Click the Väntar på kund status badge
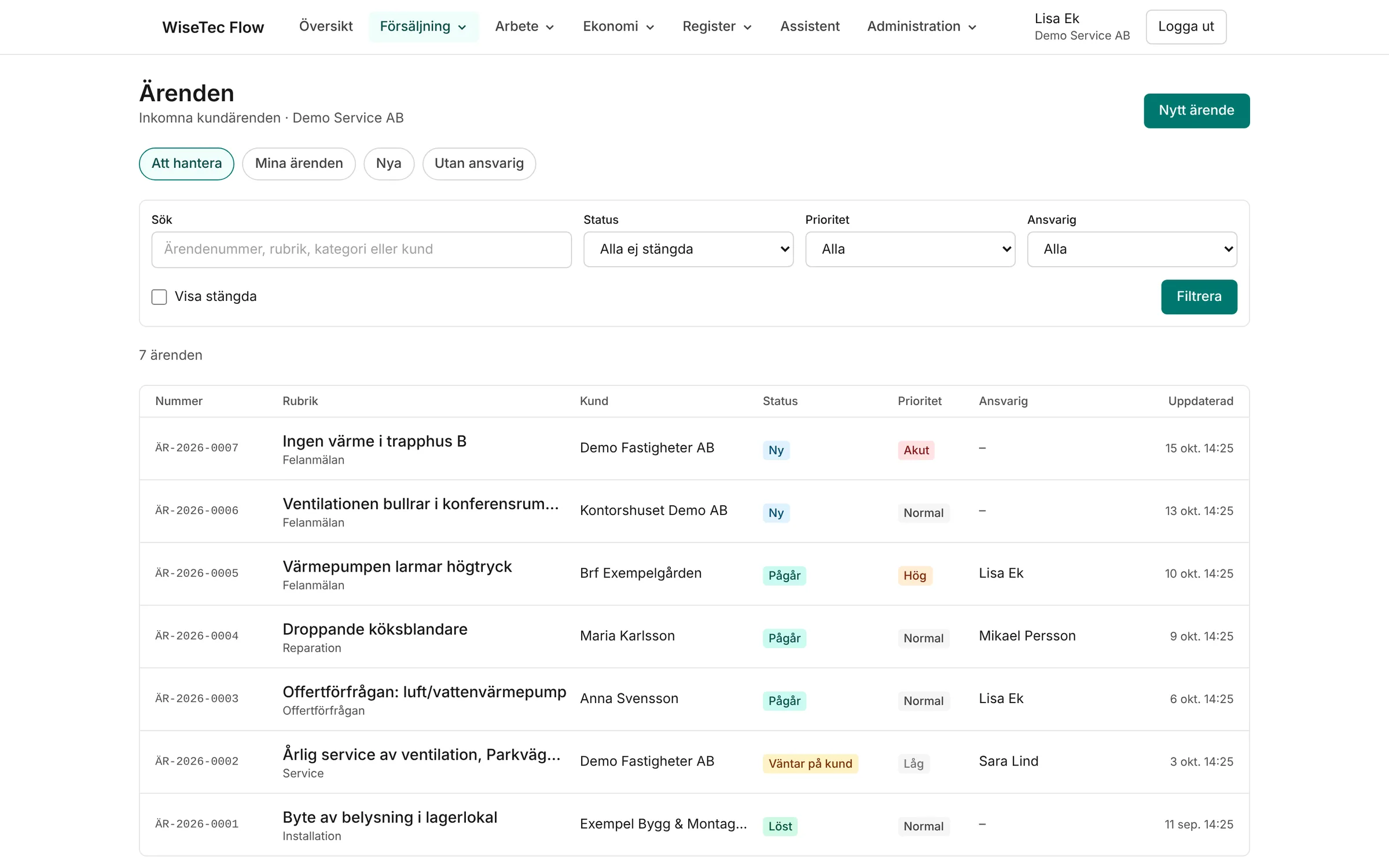The height and width of the screenshot is (868, 1389). coord(810,764)
